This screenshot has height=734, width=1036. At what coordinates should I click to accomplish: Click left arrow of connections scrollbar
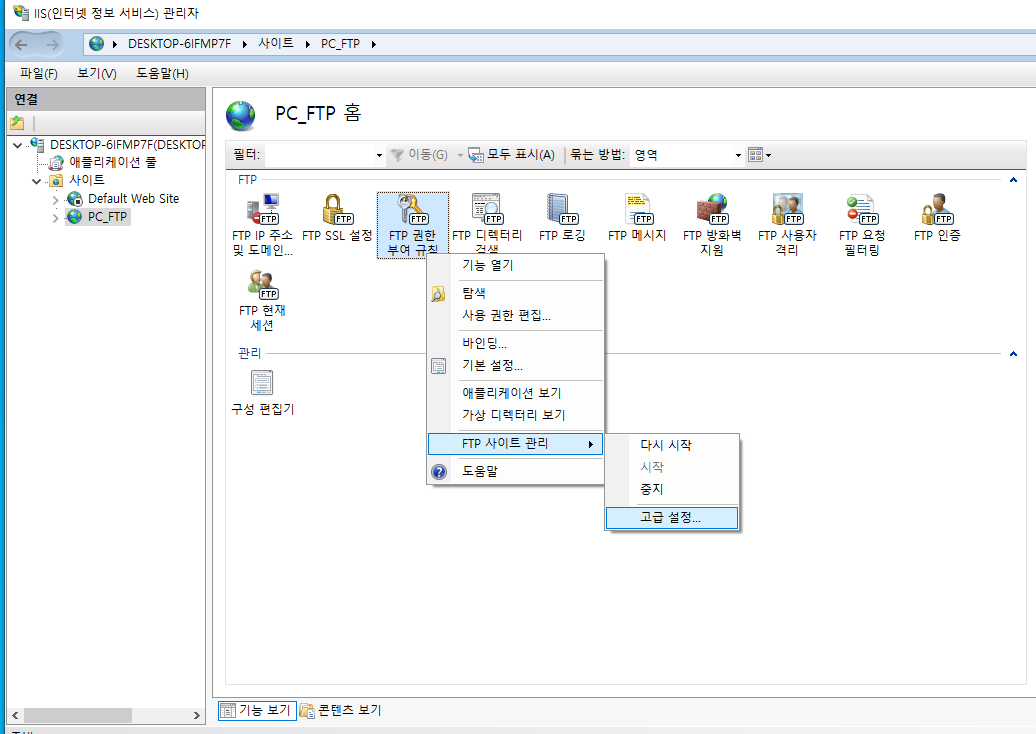pos(15,716)
